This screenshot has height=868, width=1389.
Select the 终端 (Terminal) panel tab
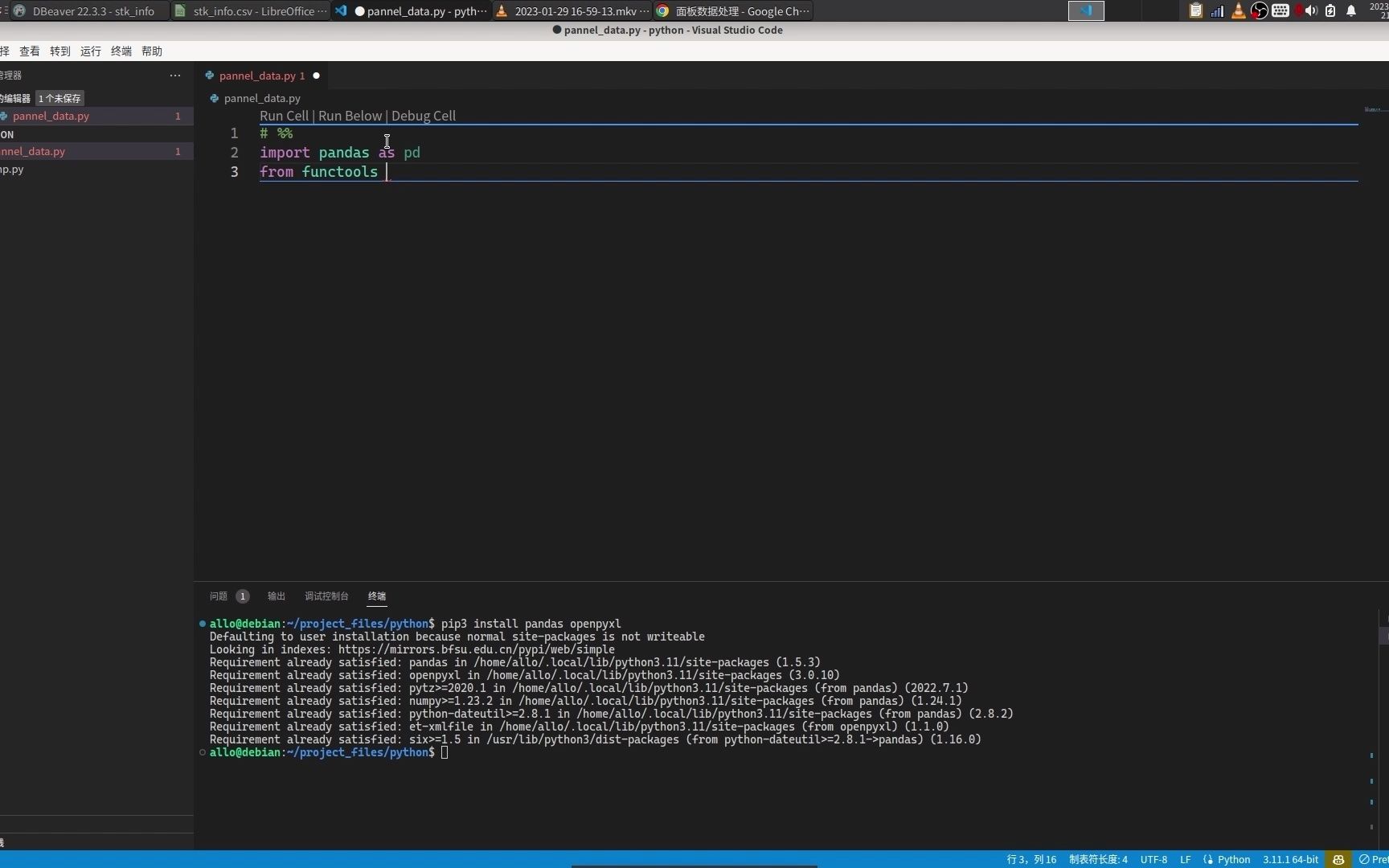(377, 596)
